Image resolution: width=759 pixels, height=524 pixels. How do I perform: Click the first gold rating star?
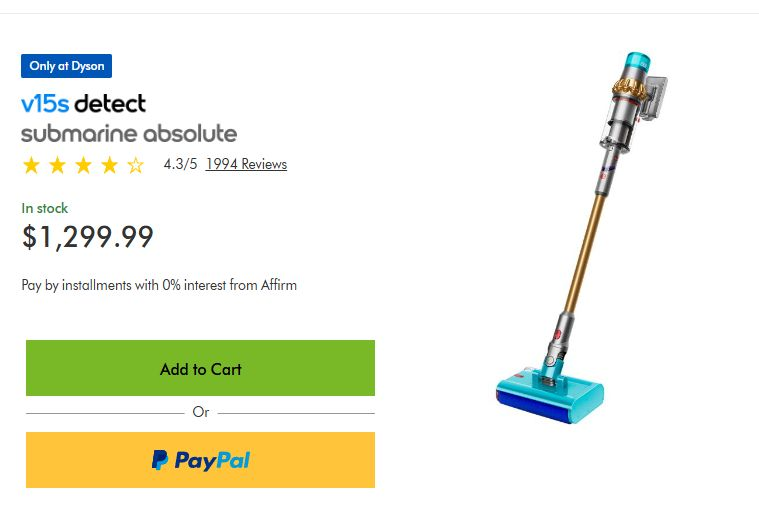(x=31, y=165)
